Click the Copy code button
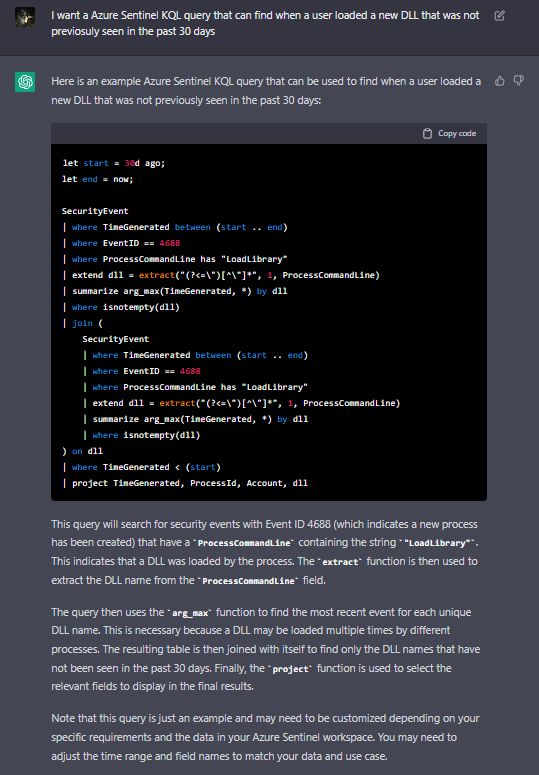Screen dimensions: 539x775 [x=450, y=133]
